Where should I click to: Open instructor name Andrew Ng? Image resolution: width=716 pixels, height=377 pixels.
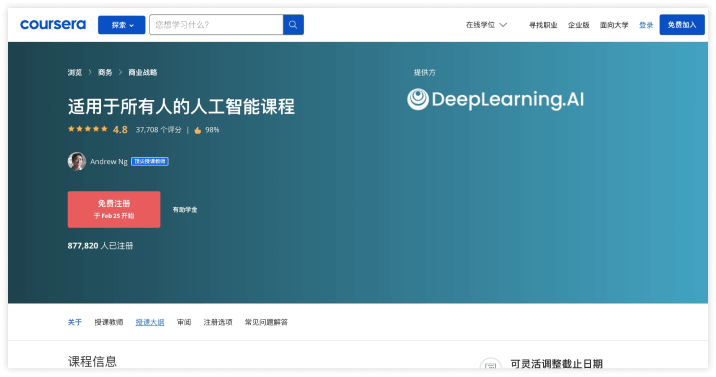(109, 162)
